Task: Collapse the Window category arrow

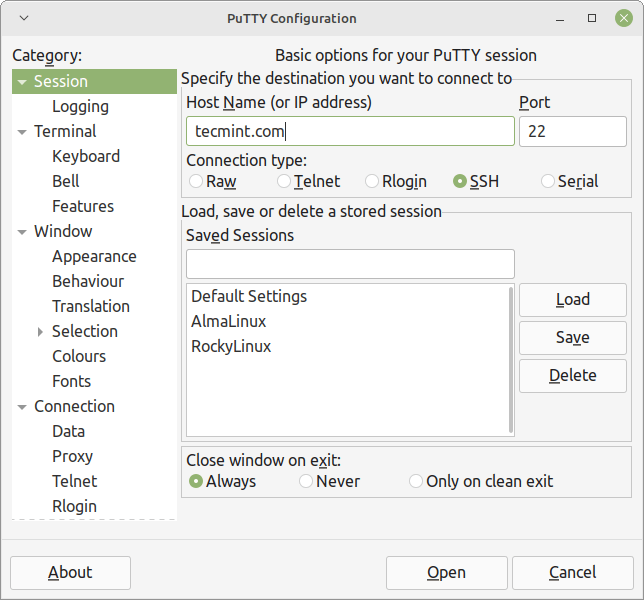Action: coord(22,232)
